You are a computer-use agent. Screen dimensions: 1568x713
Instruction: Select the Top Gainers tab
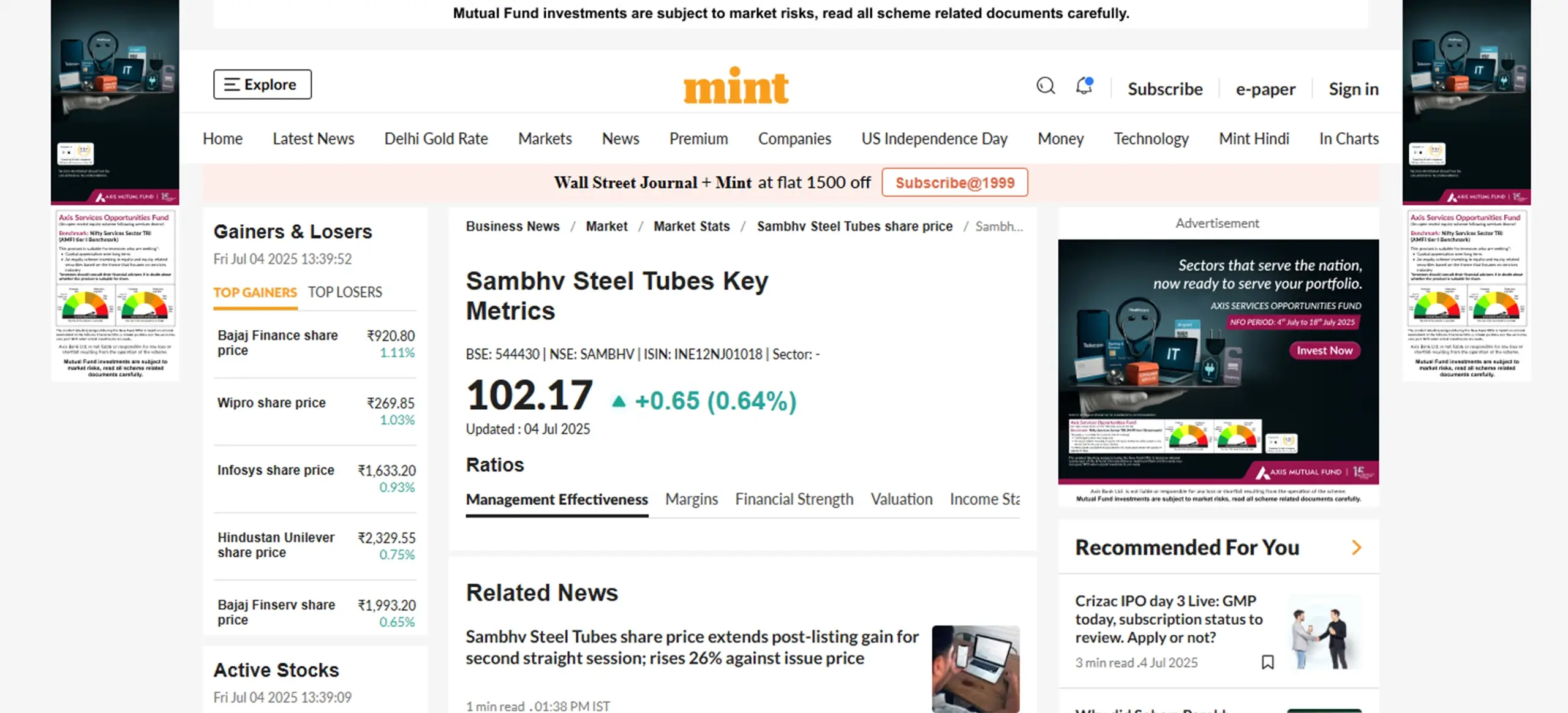(x=255, y=292)
